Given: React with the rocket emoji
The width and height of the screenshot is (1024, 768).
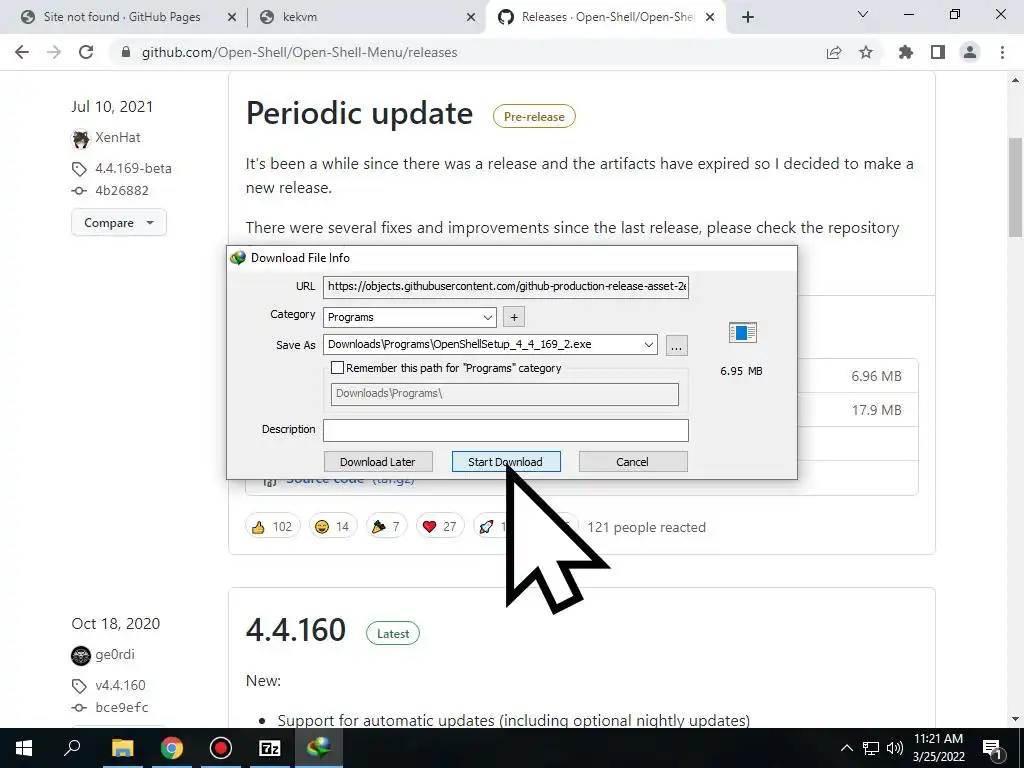Looking at the screenshot, I should click(x=487, y=526).
